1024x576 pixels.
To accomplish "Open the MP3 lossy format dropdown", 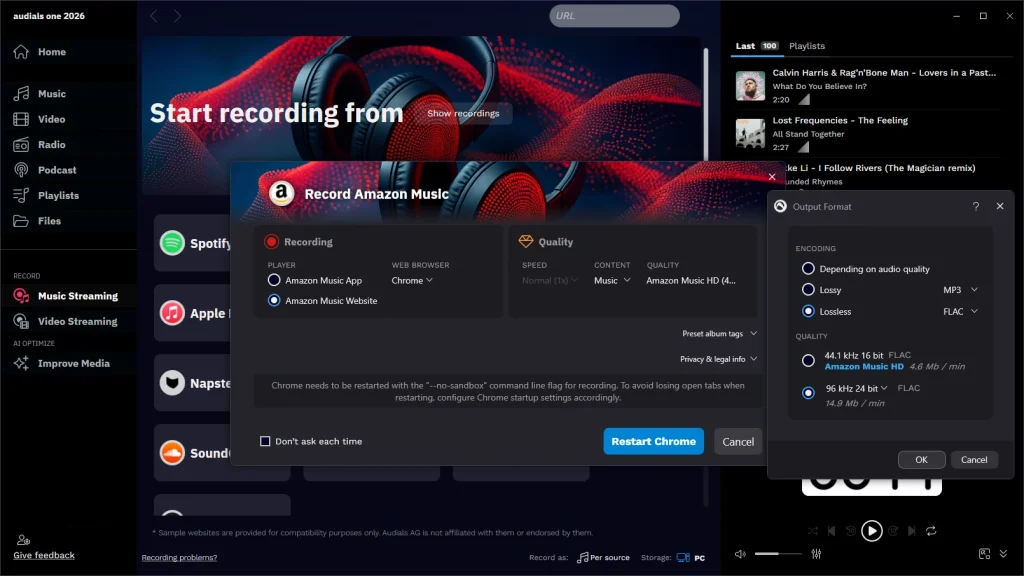I will (x=960, y=289).
